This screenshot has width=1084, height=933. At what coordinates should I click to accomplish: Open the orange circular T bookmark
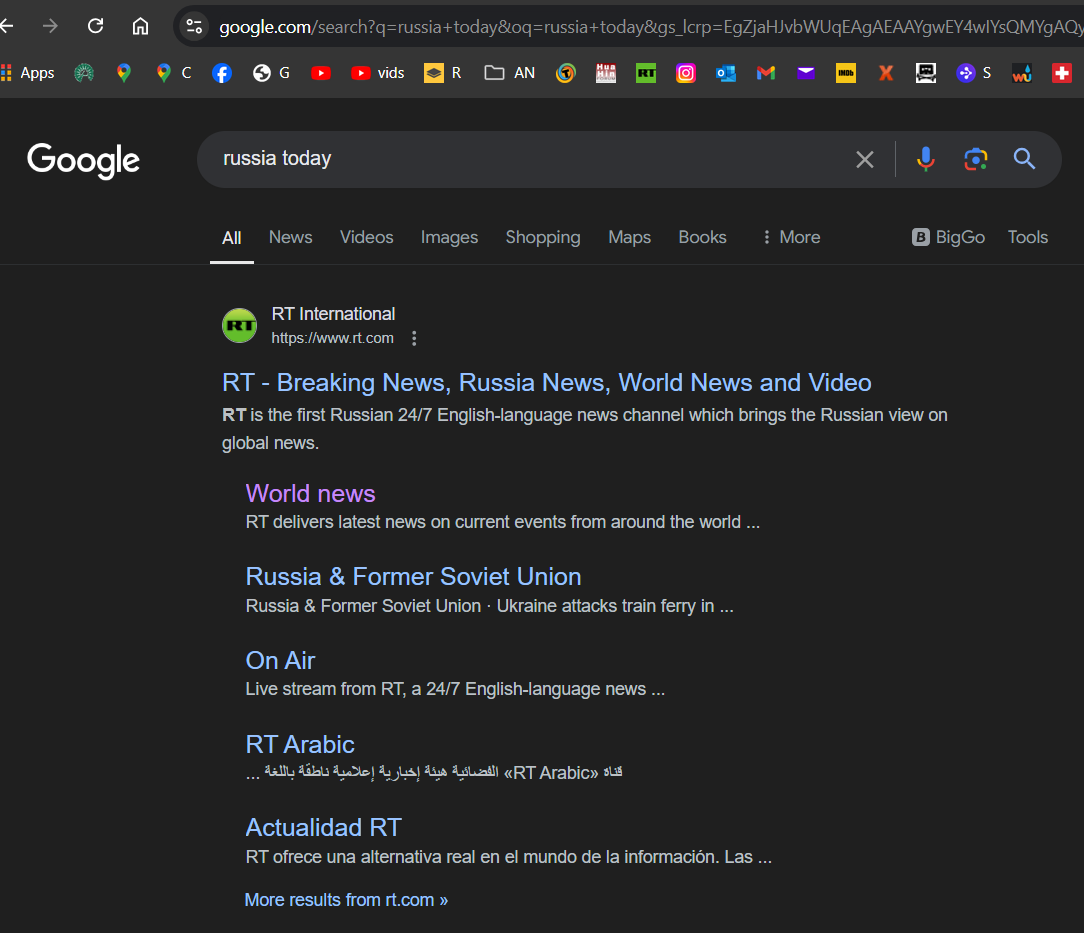566,73
